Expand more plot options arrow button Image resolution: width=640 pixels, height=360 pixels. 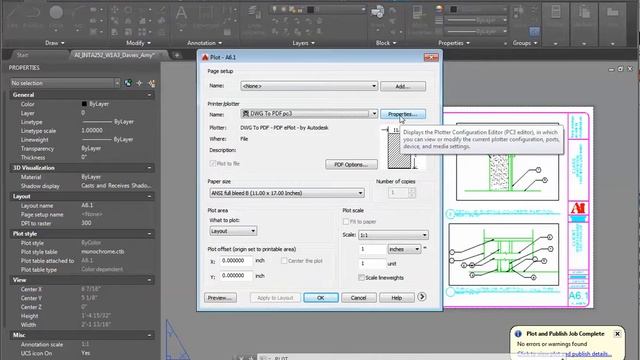422,297
